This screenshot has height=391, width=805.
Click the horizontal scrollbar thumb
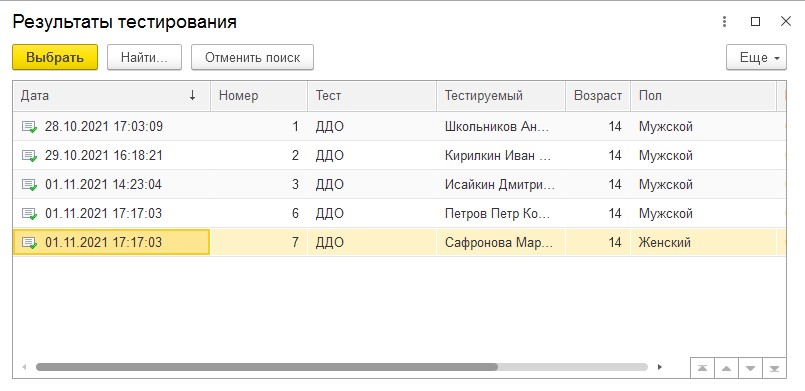267,367
